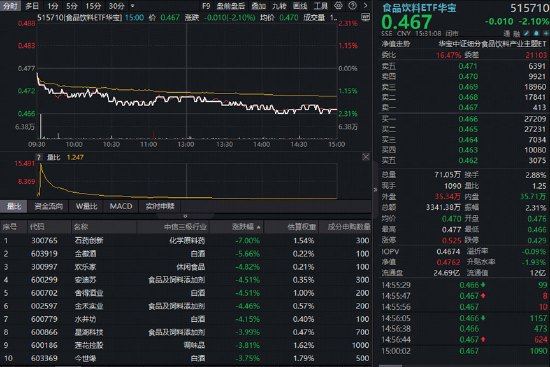Viewport: 550px width, 367px height.
Task: Click the 食品饮料ETF华宝 title
Action: 419,7
